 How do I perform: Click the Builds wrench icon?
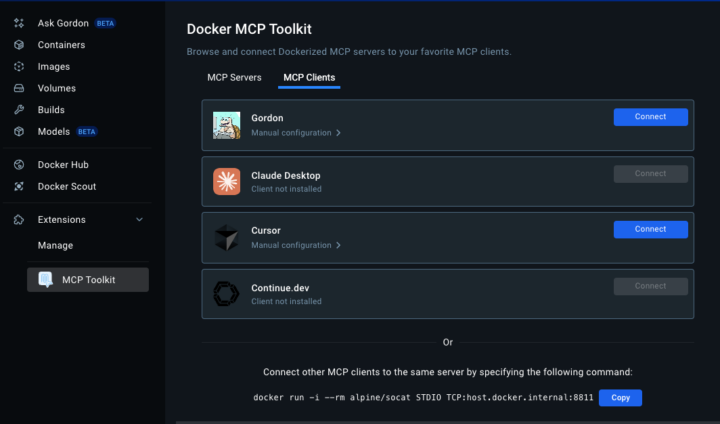click(19, 110)
